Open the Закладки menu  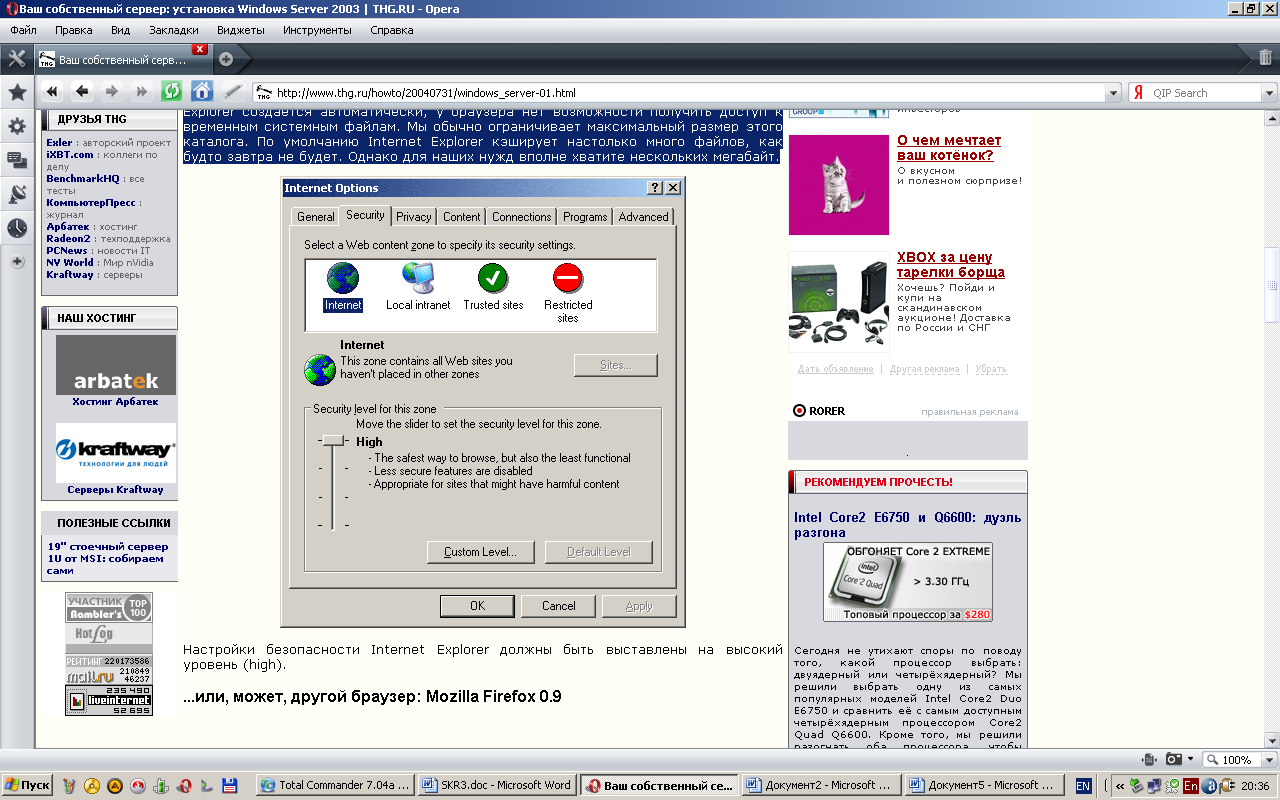(174, 30)
